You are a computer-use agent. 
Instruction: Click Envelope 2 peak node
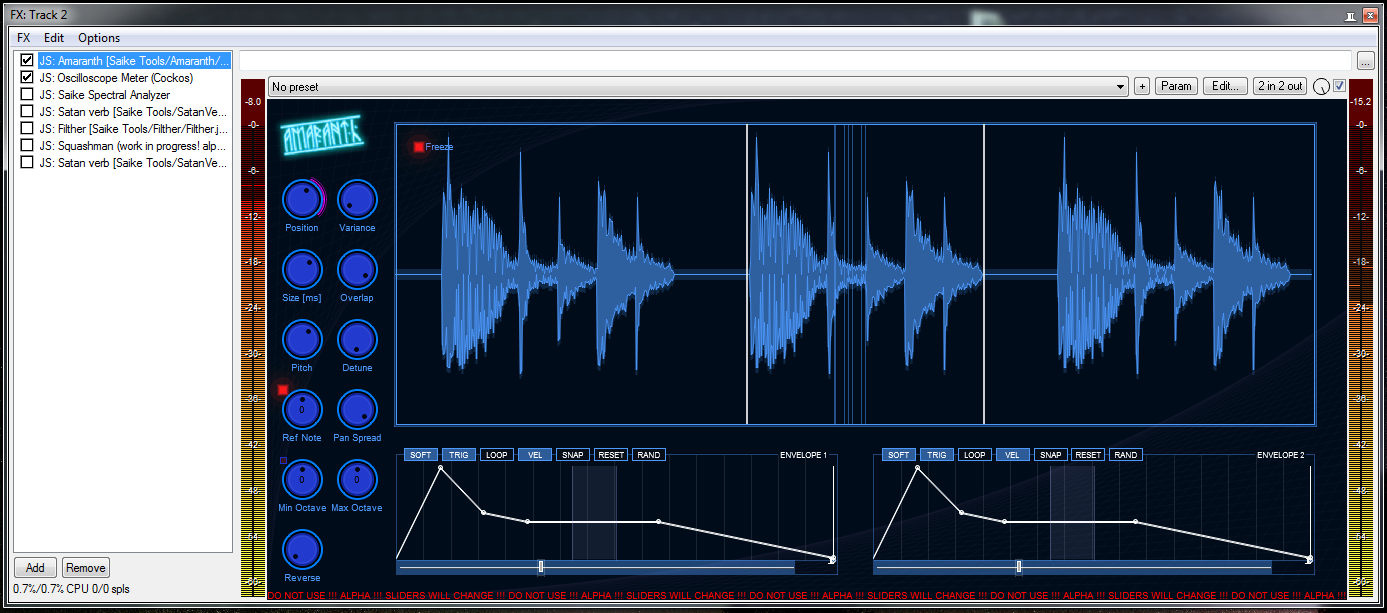coord(917,467)
